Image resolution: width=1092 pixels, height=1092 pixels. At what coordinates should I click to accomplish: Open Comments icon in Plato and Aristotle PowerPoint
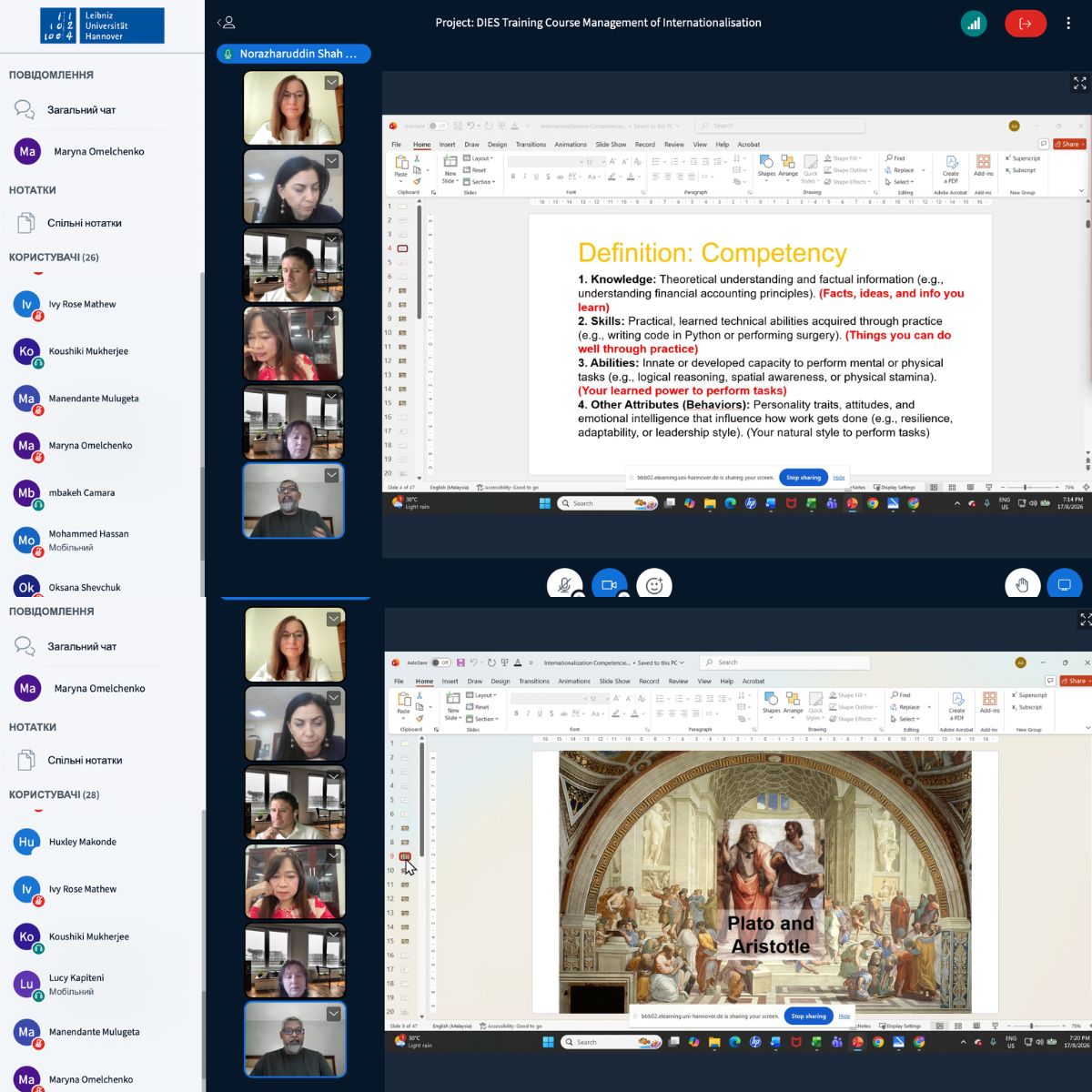pyautogui.click(x=1050, y=681)
